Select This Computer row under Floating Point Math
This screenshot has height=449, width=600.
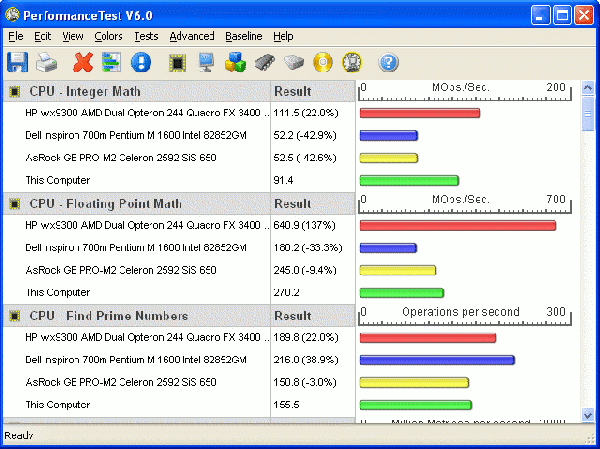pyautogui.click(x=179, y=292)
